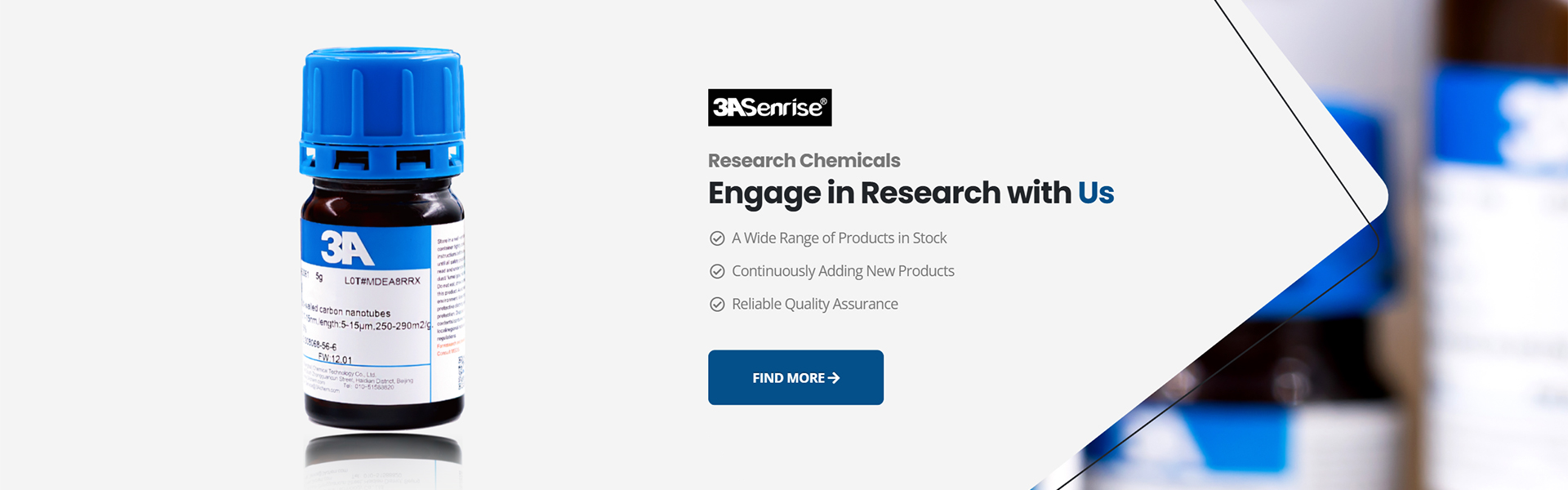
Task: Click the registered trademark symbol on 3ASenrise logo
Action: coord(823,102)
